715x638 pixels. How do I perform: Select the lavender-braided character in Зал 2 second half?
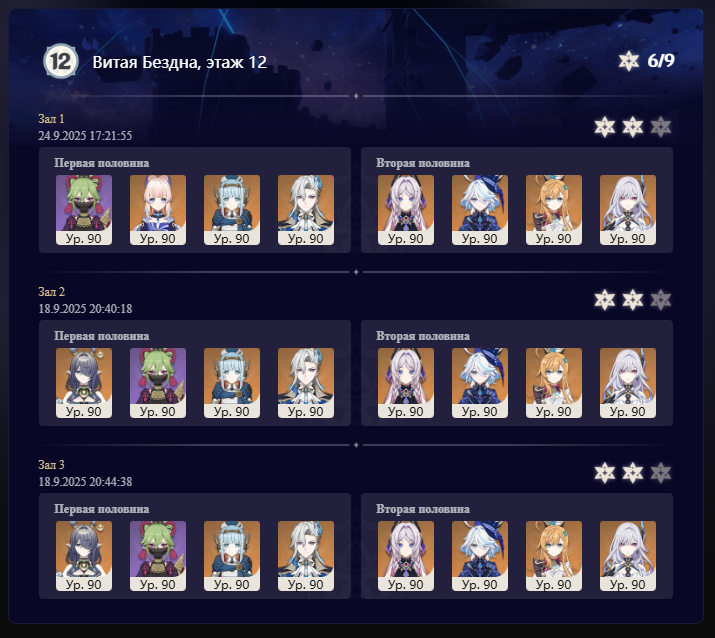click(406, 383)
